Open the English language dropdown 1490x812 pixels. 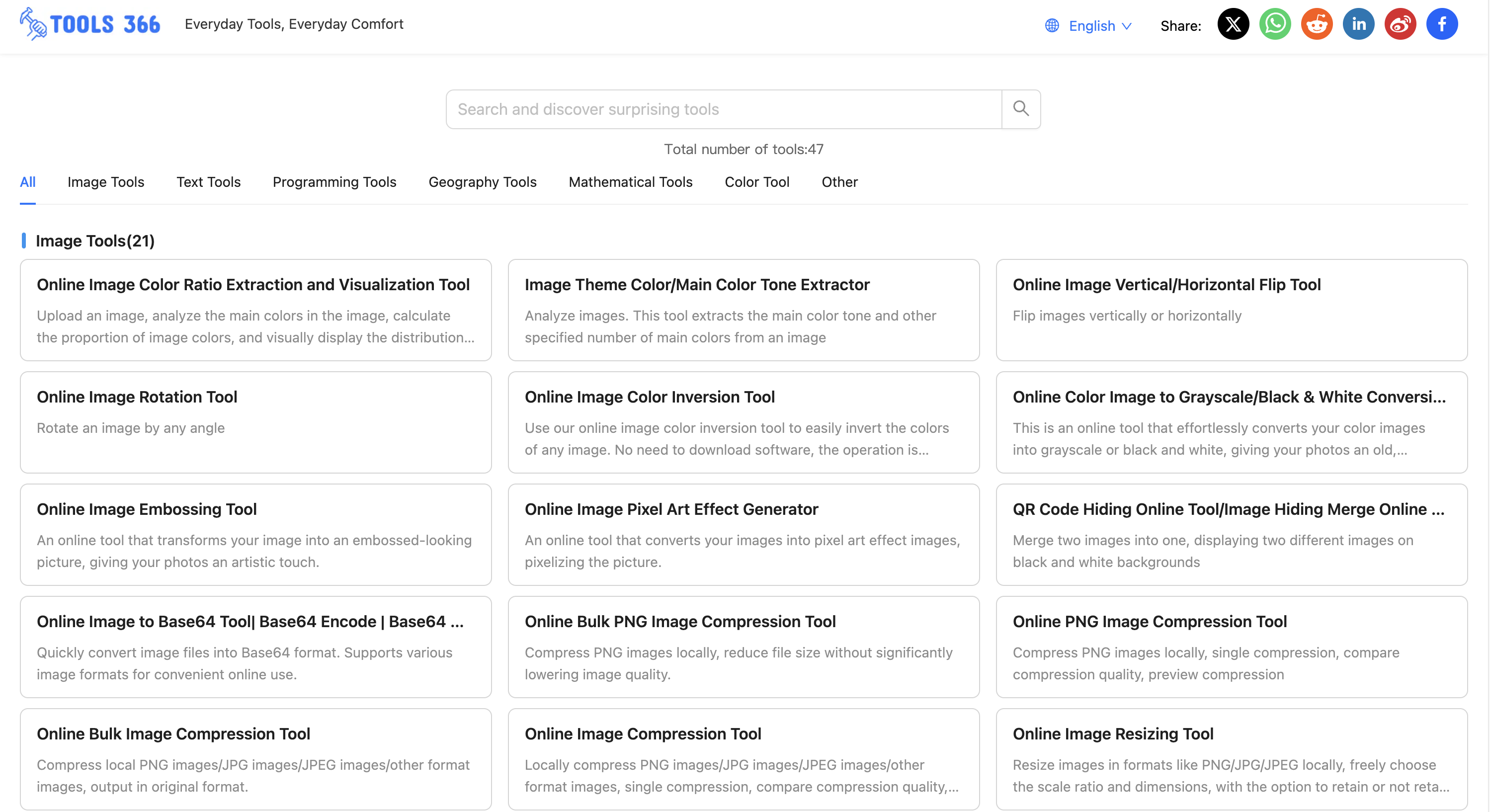point(1099,25)
